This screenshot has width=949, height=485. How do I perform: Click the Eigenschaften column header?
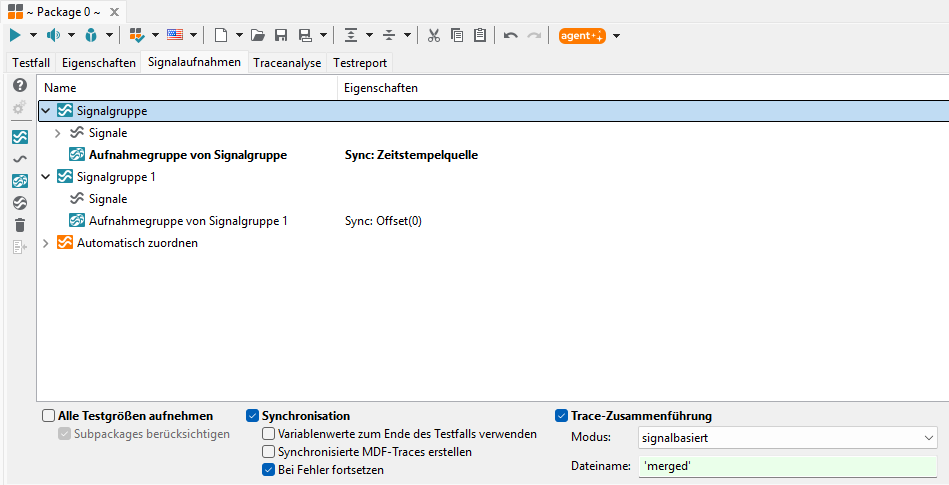(x=643, y=88)
